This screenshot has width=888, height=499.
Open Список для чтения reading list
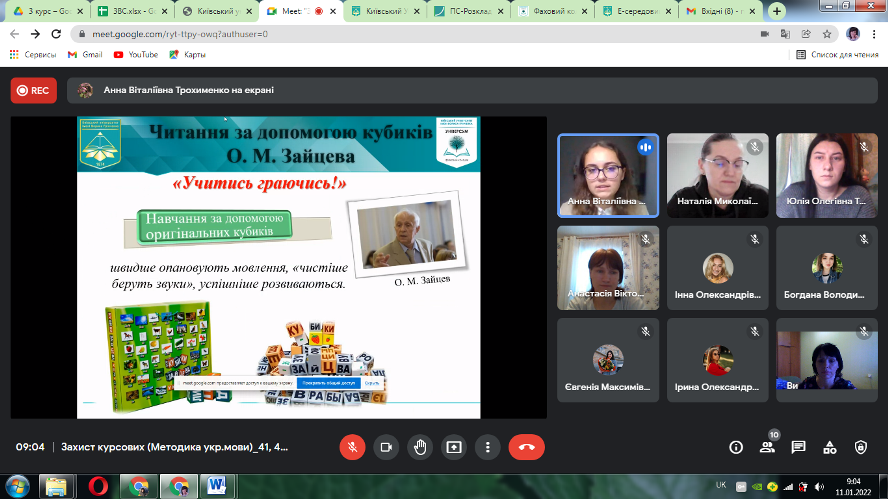(x=838, y=54)
